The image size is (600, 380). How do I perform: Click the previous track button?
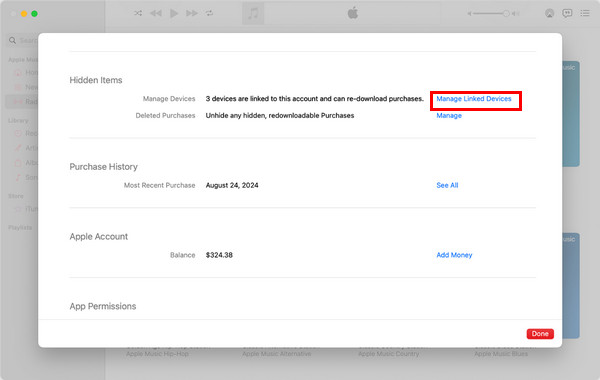click(x=156, y=13)
